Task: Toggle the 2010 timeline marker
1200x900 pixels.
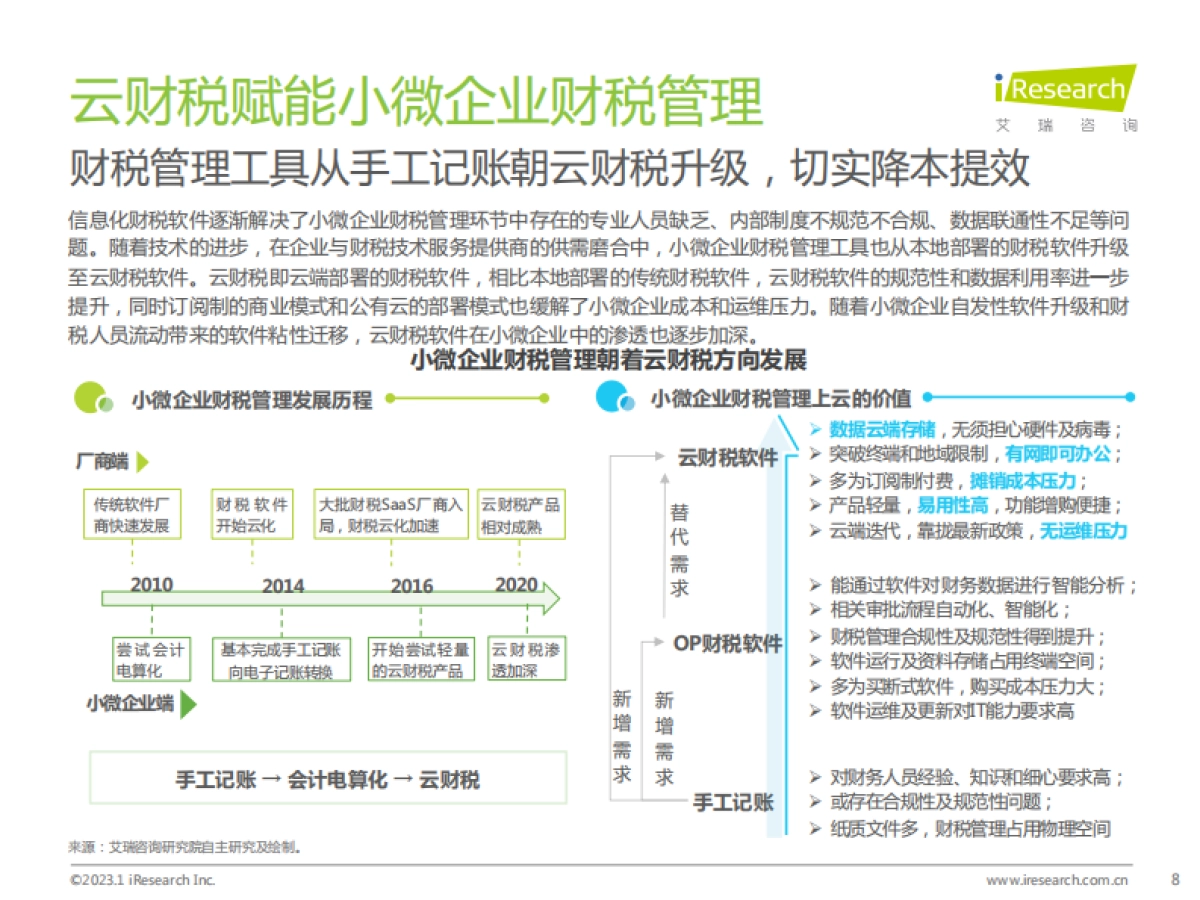Action: click(150, 585)
